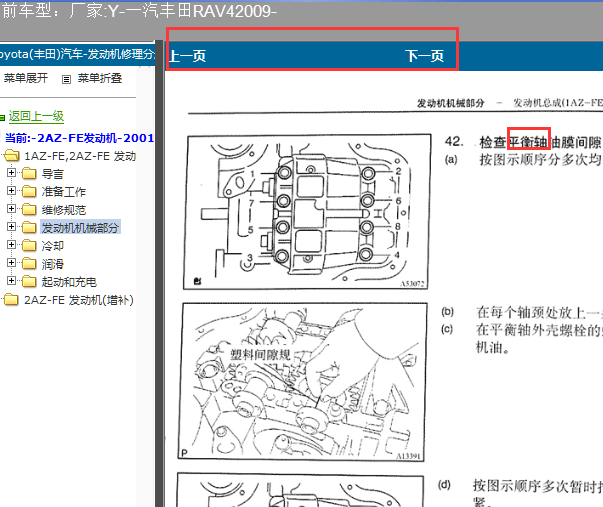
Task: Expand the 冷却 tree node
Action: pos(11,245)
